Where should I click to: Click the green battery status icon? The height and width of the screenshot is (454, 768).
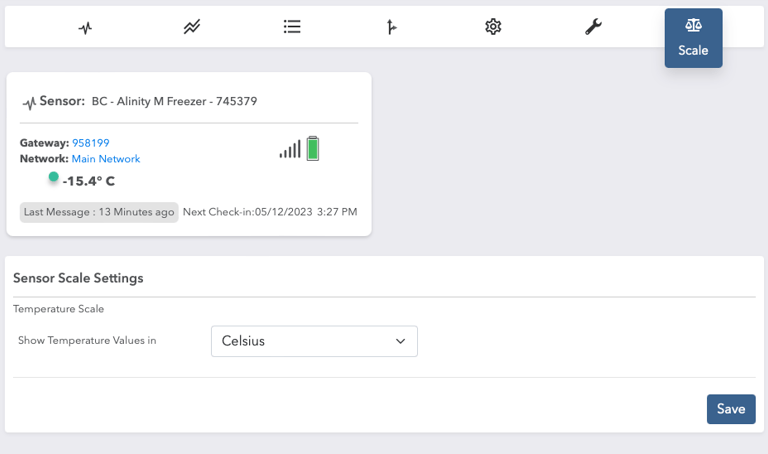coord(312,148)
